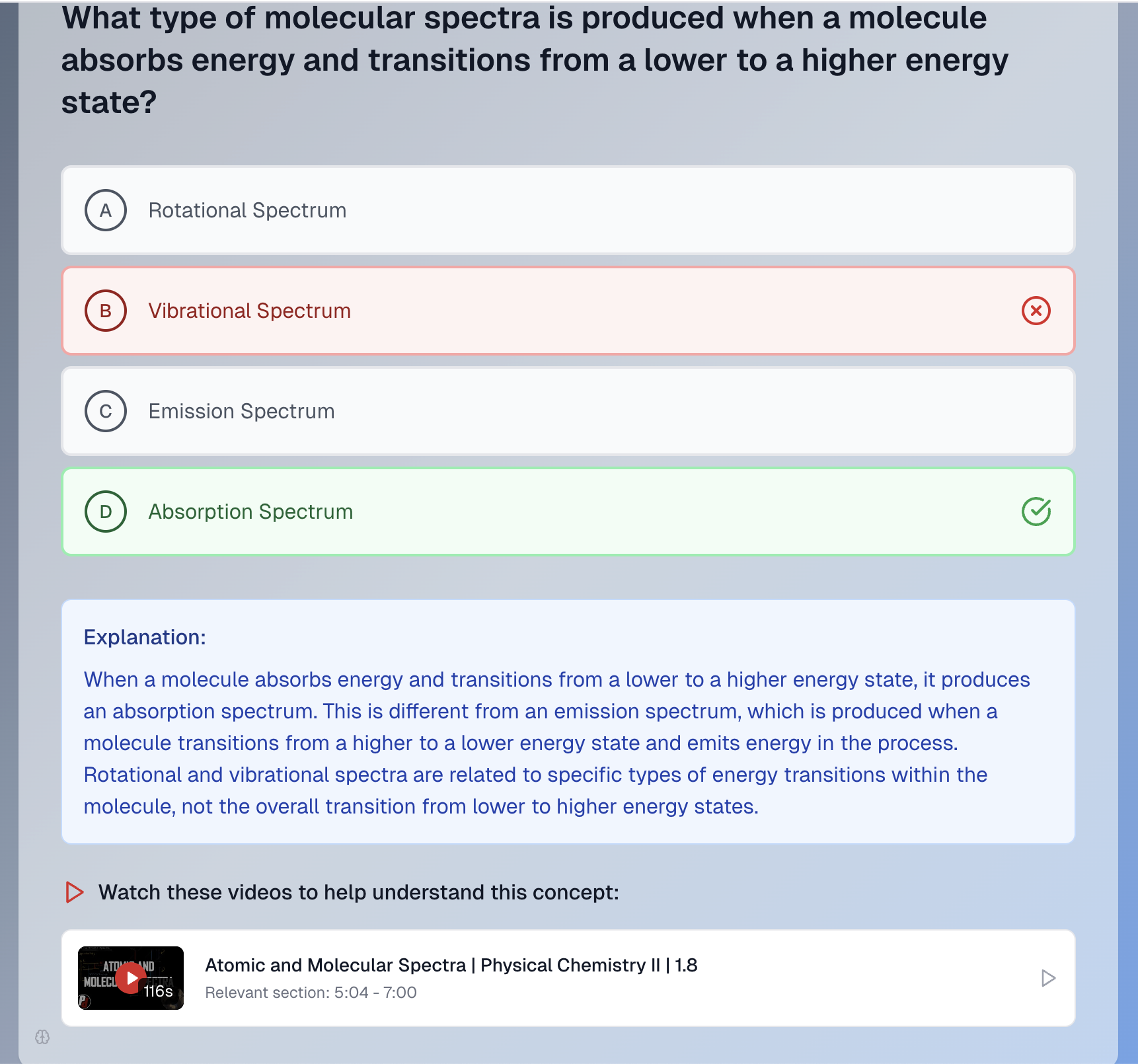Viewport: 1138px width, 1064px height.
Task: Select the letter C option circle
Action: coord(106,411)
